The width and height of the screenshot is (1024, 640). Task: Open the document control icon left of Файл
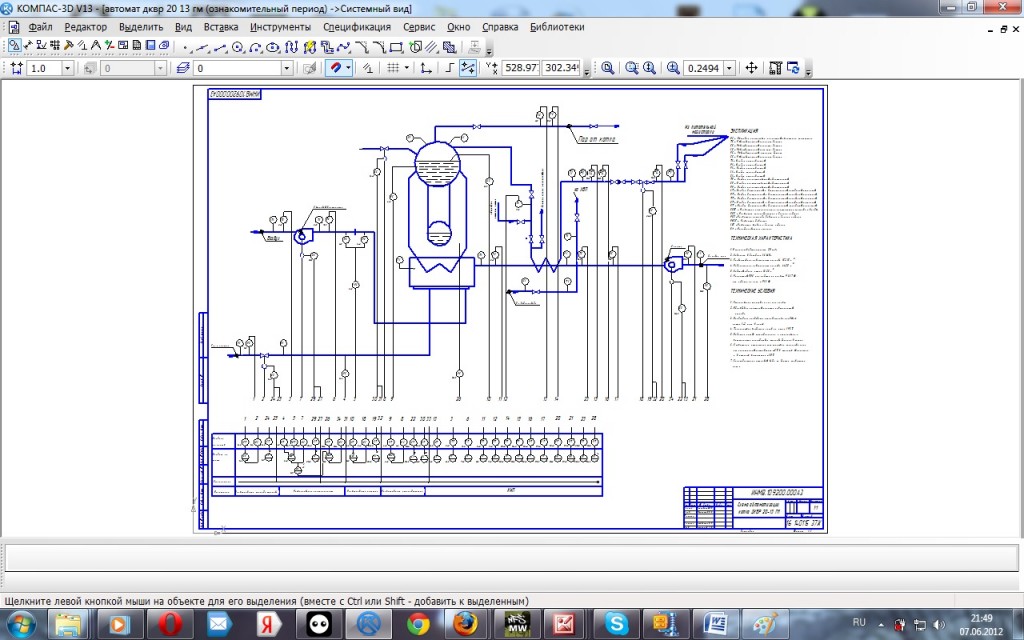[14, 27]
